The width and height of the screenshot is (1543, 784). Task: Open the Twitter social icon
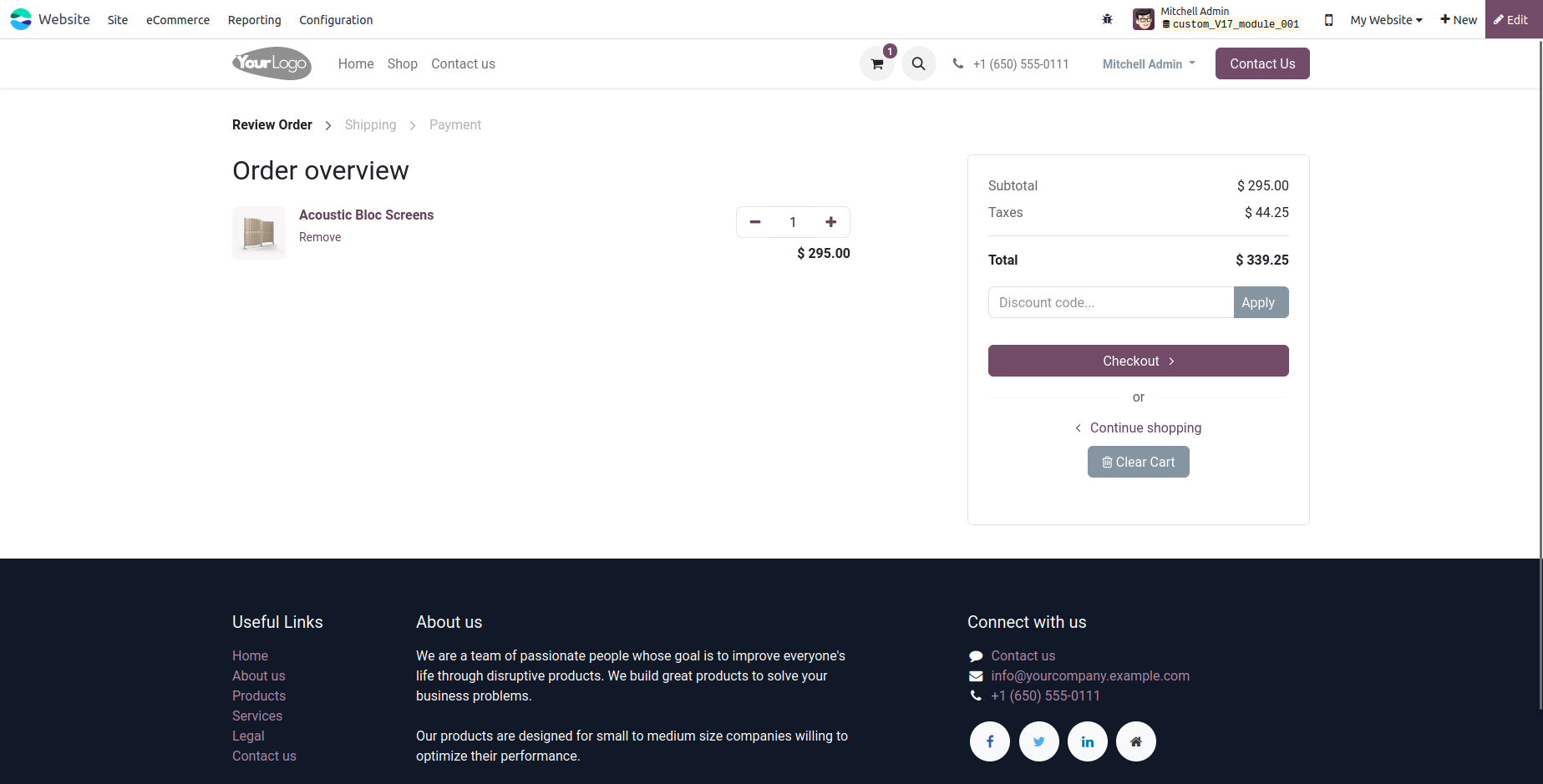pos(1038,741)
